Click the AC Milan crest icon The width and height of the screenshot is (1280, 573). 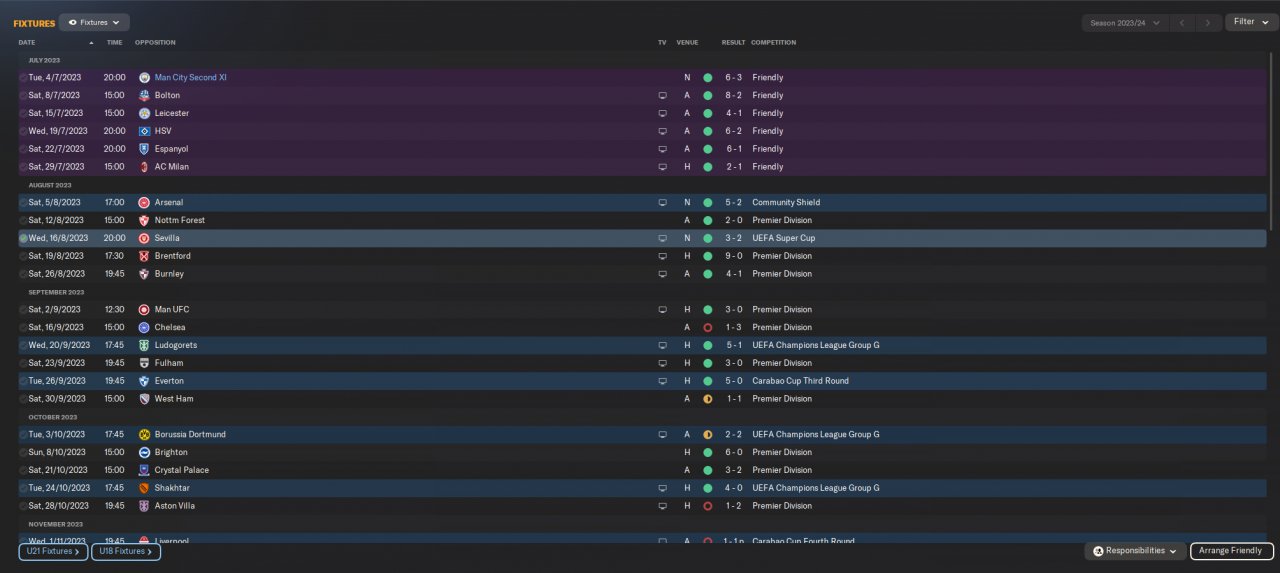tap(144, 167)
